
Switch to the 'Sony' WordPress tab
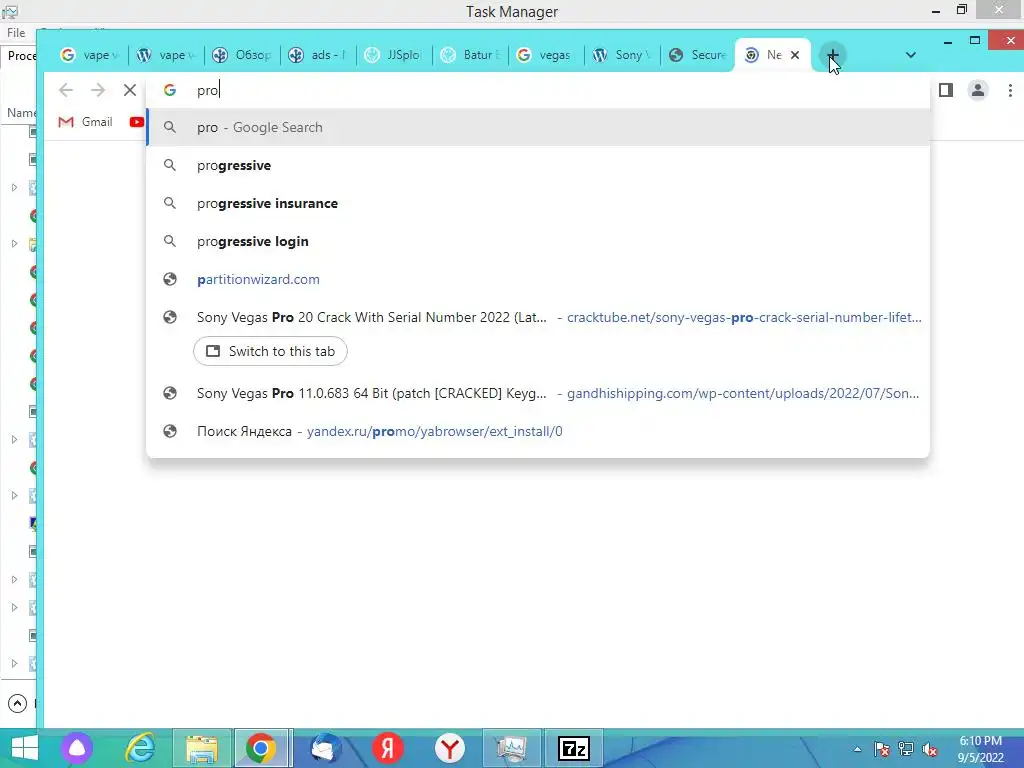pos(622,56)
